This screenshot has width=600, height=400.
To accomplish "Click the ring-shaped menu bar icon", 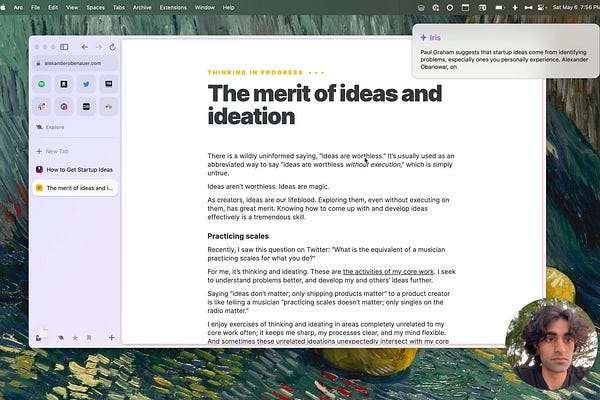I will (450, 7).
